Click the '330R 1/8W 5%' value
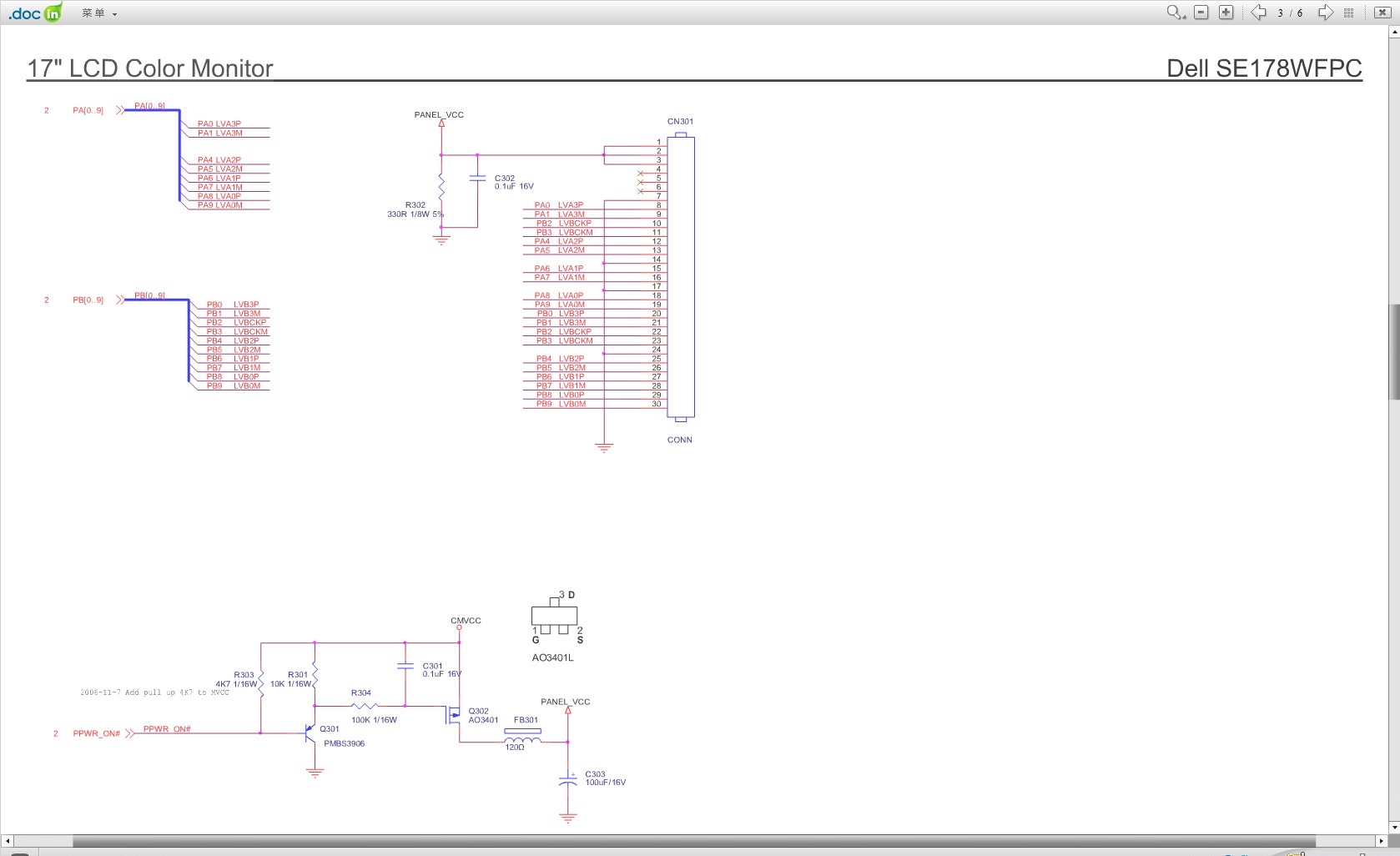Screen dimensions: 1400x856 tap(415, 214)
